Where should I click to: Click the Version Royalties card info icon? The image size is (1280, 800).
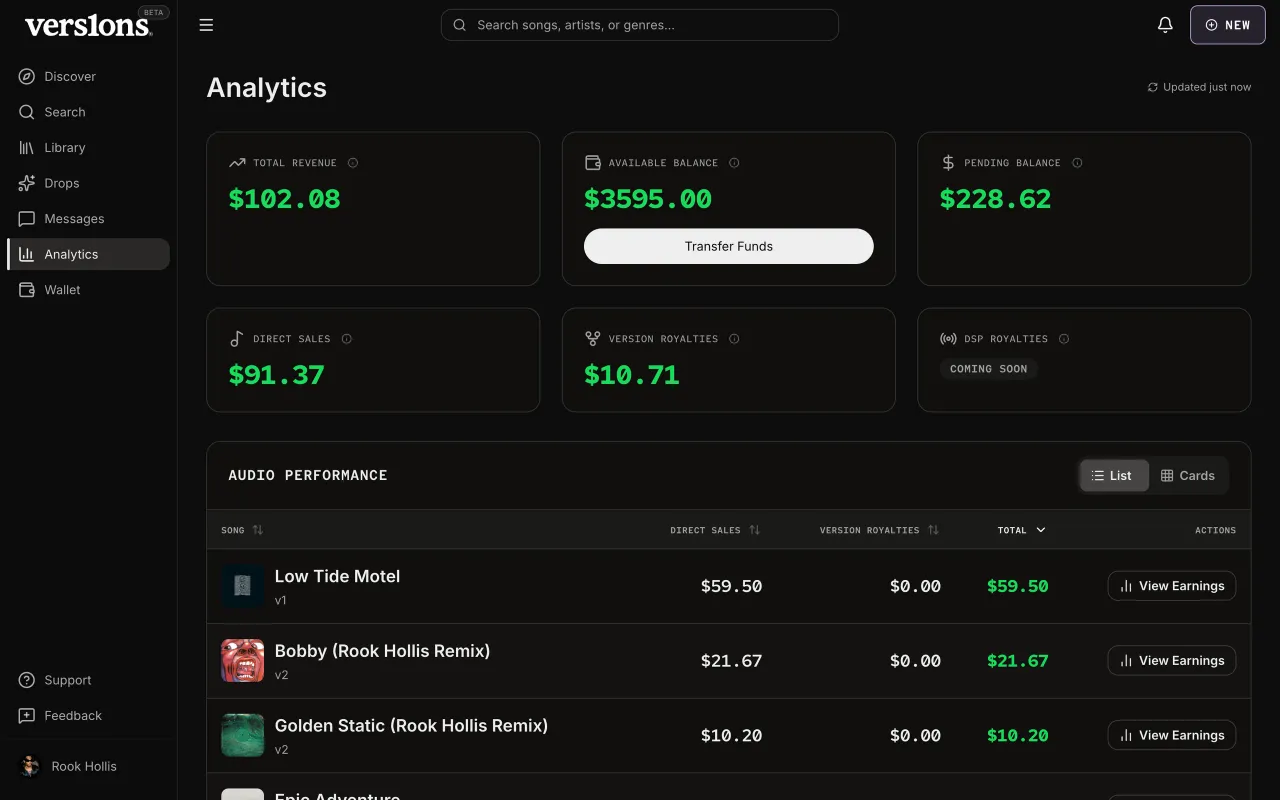pos(734,339)
